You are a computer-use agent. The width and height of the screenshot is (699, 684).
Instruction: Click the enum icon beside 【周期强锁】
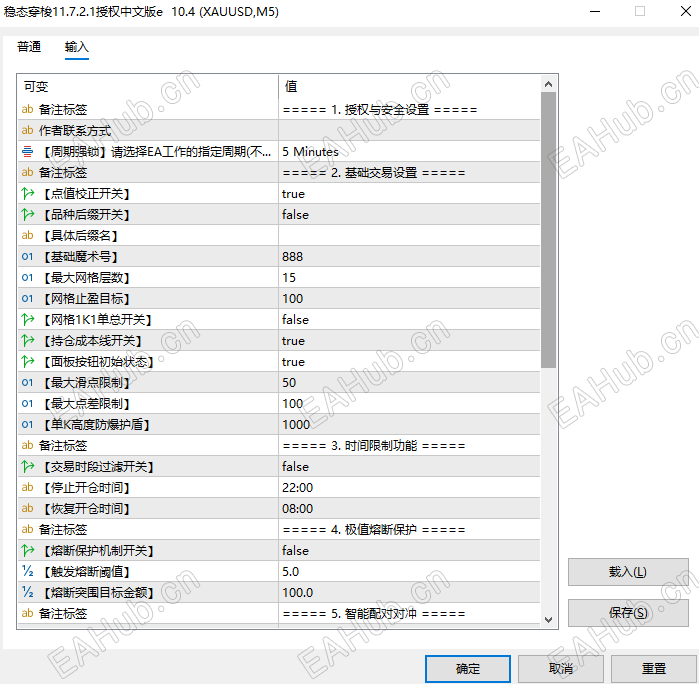pyautogui.click(x=27, y=152)
